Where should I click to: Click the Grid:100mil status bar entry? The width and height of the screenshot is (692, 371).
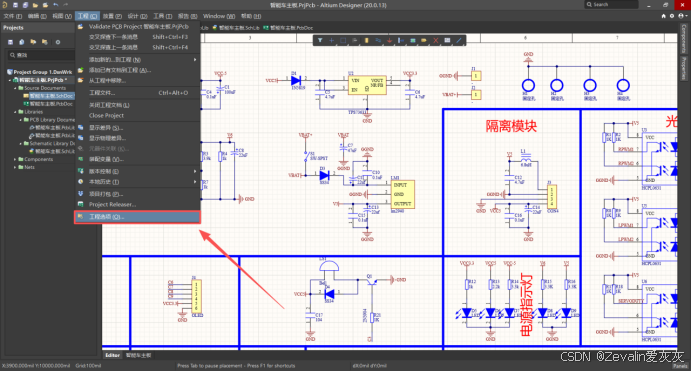pos(88,366)
